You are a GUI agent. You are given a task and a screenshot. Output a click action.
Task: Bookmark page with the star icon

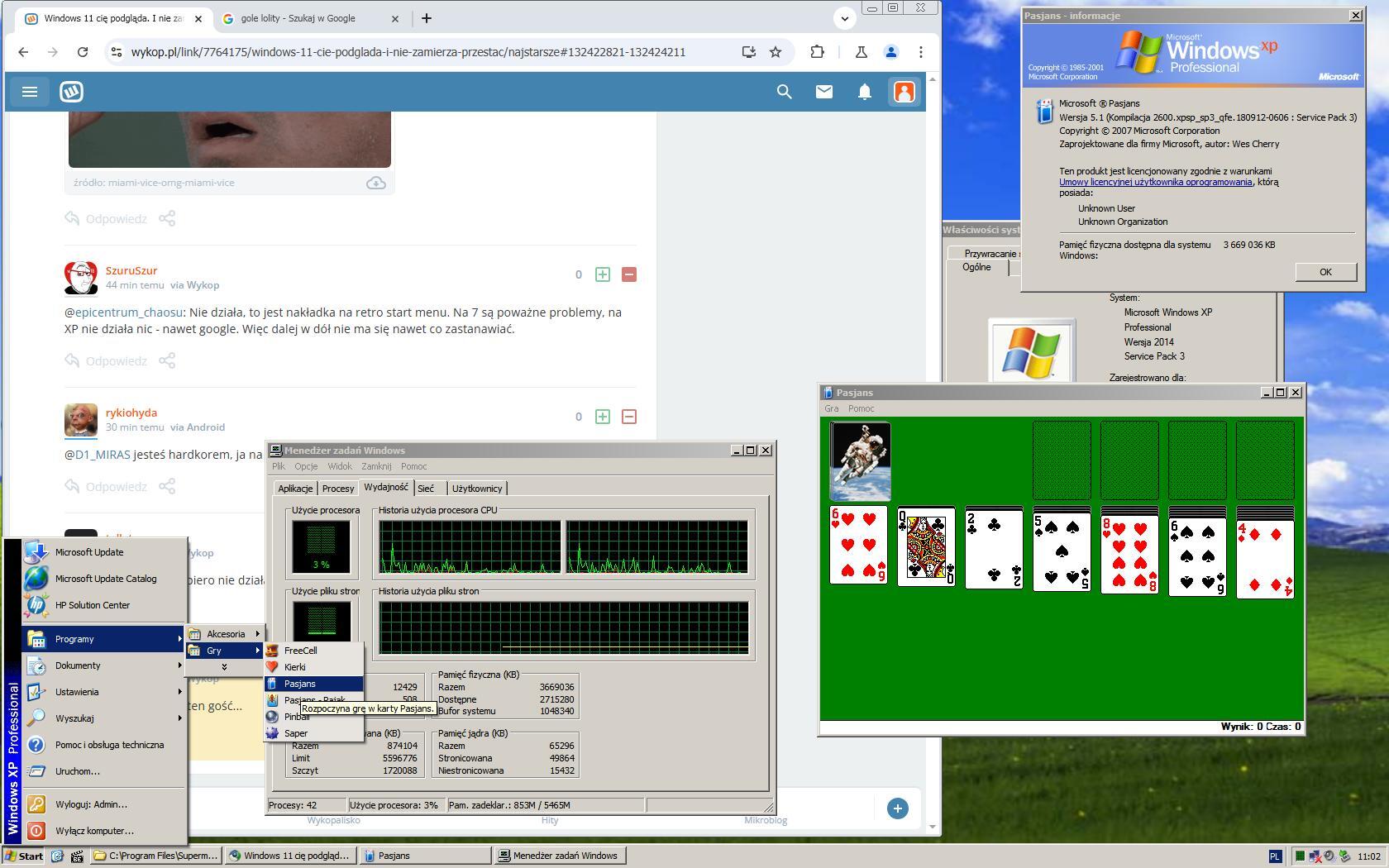pos(775,52)
